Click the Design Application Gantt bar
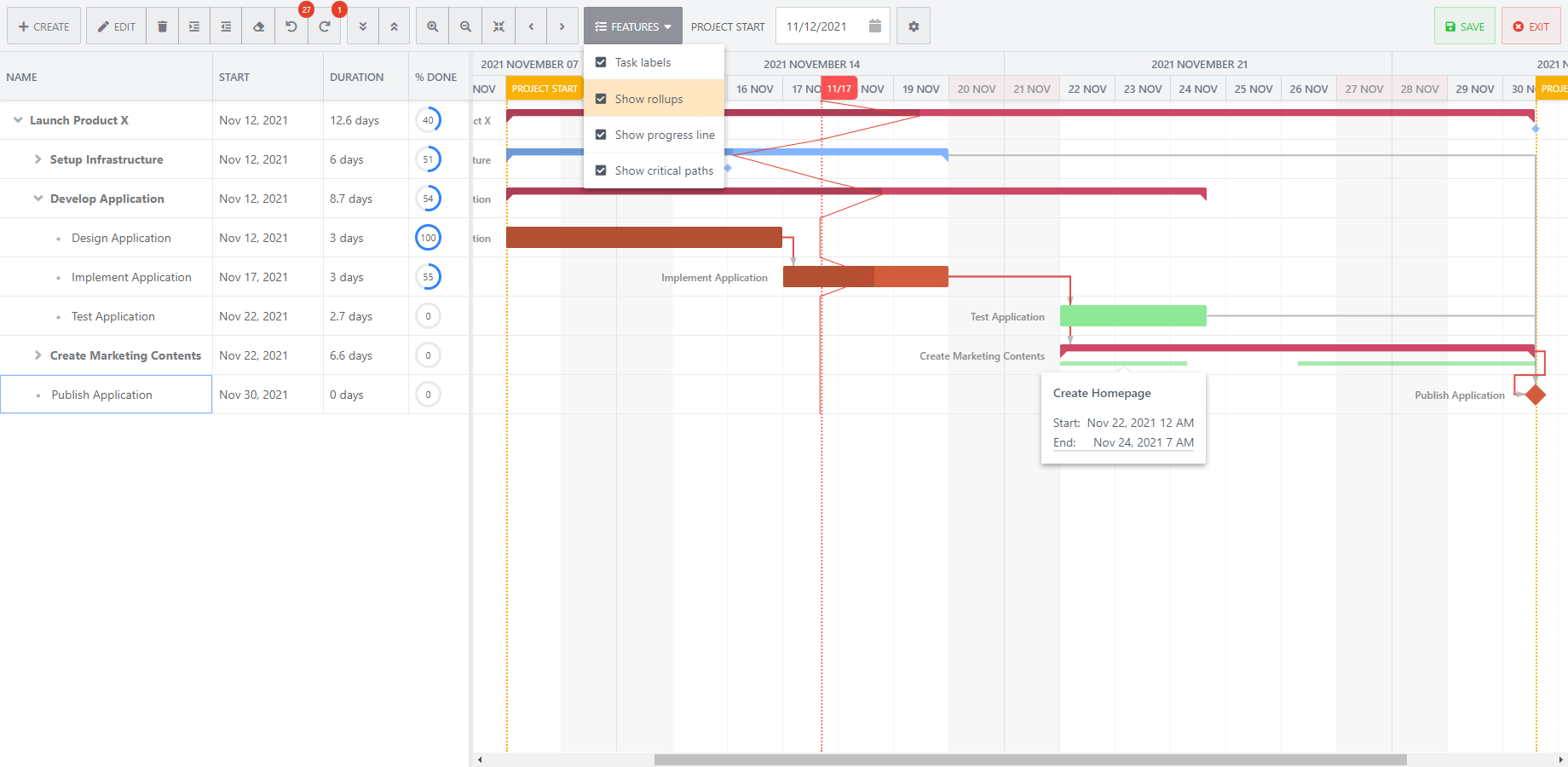The width and height of the screenshot is (1568, 767). [643, 237]
